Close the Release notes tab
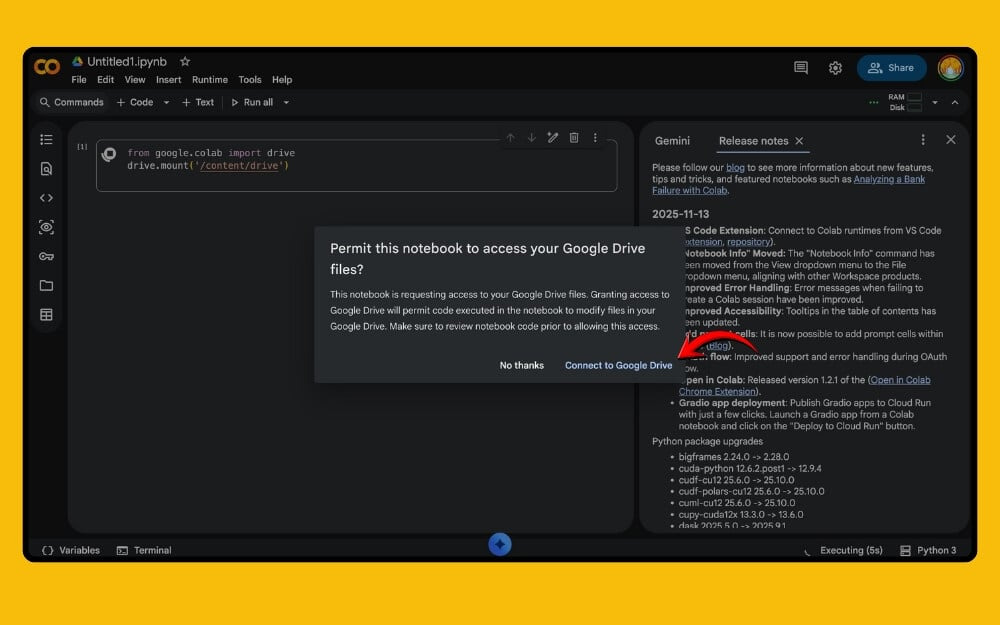The width and height of the screenshot is (1000, 625). click(x=799, y=141)
